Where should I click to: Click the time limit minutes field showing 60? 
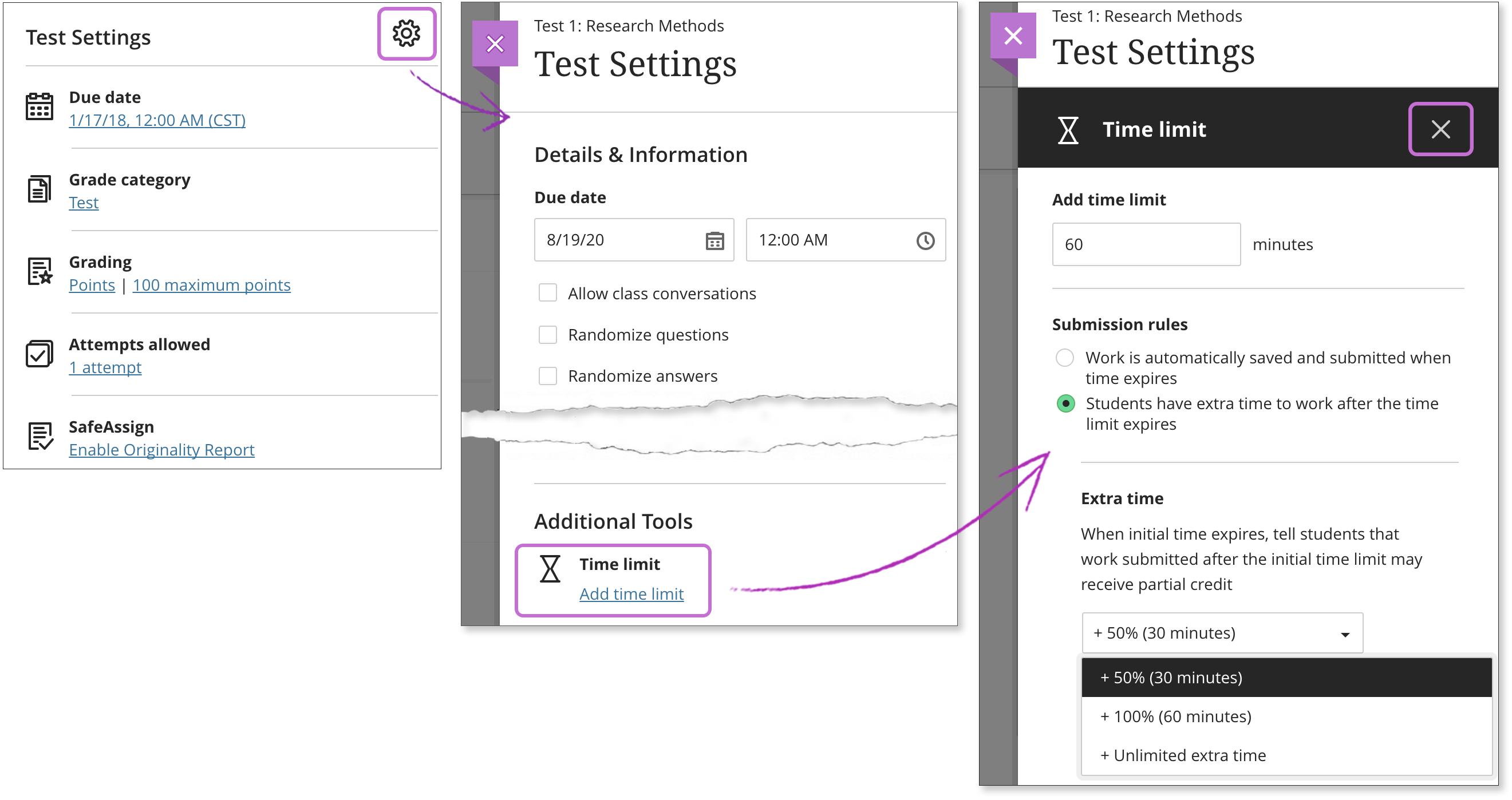tap(1146, 244)
